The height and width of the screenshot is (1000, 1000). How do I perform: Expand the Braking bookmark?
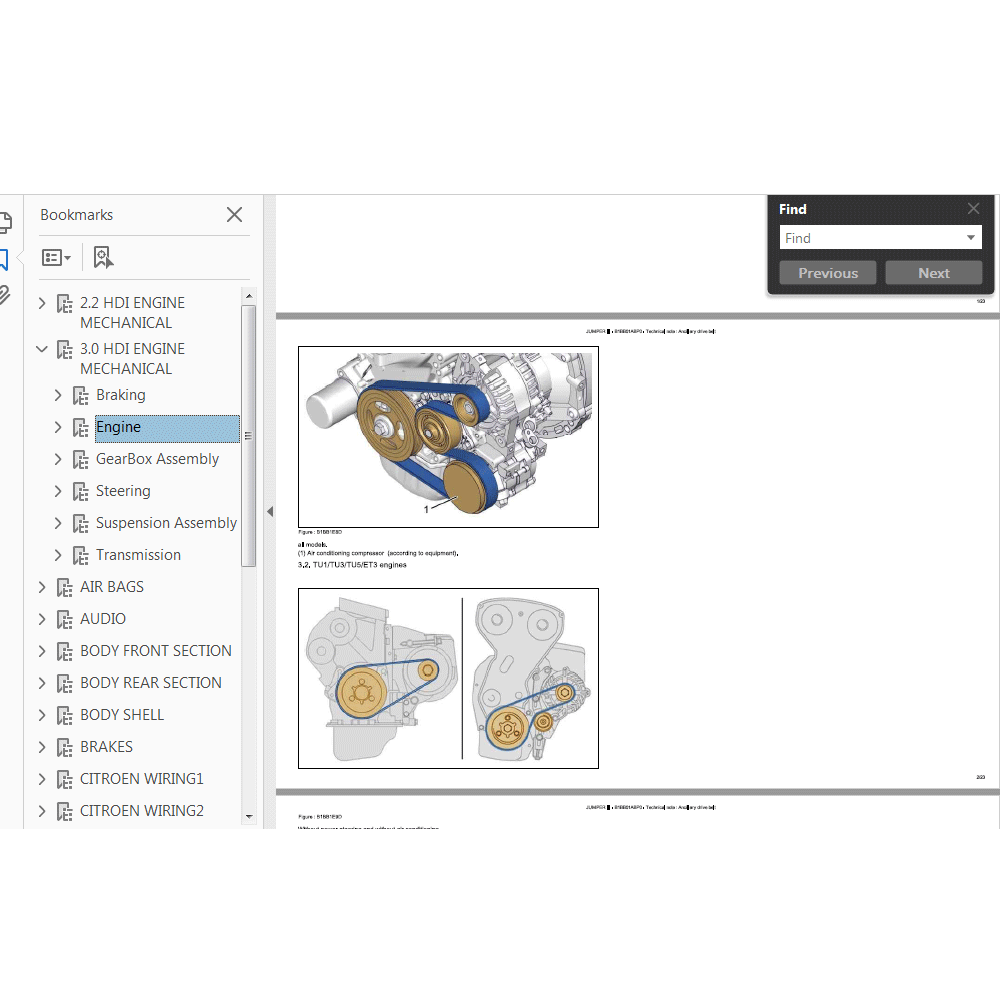click(x=58, y=395)
